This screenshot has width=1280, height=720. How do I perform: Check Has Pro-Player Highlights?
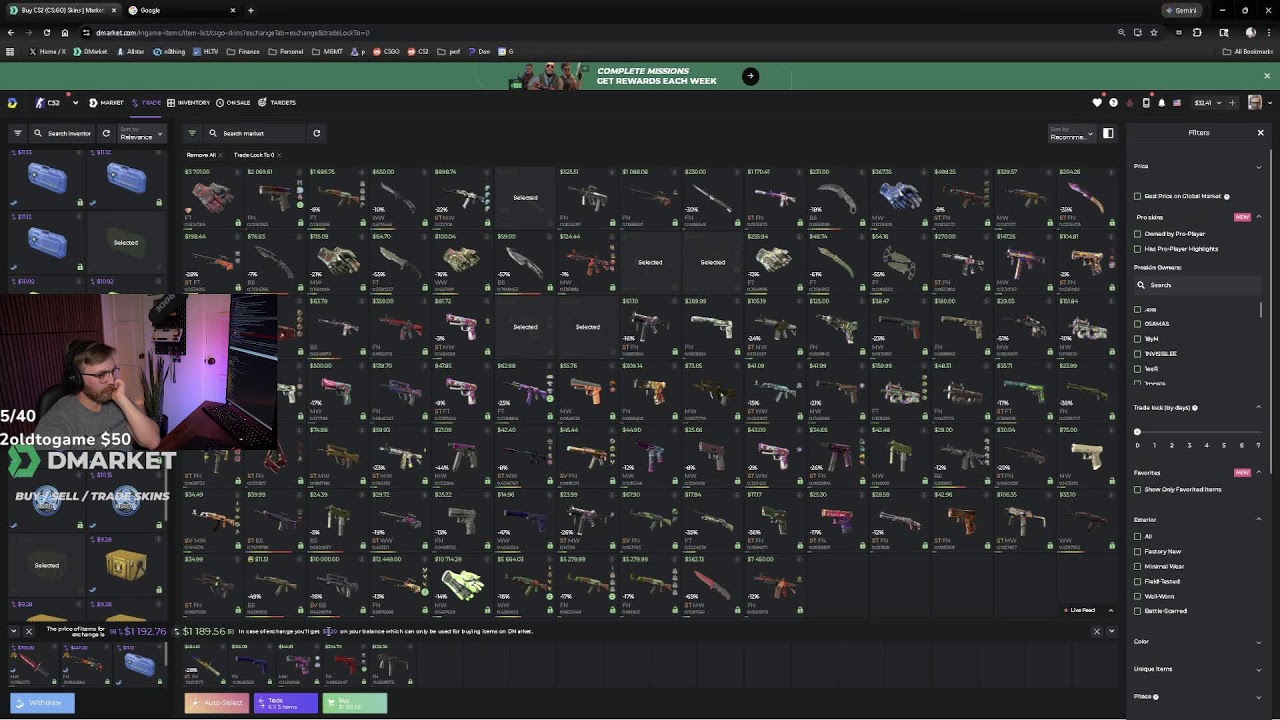point(1137,249)
